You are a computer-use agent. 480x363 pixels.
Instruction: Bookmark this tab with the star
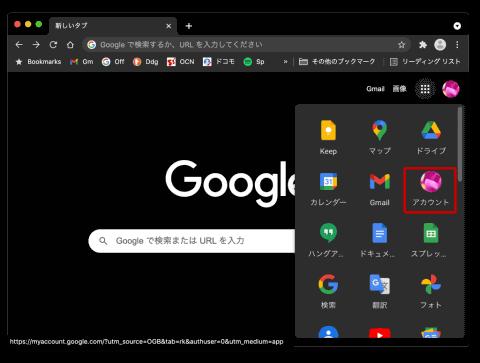[401, 45]
